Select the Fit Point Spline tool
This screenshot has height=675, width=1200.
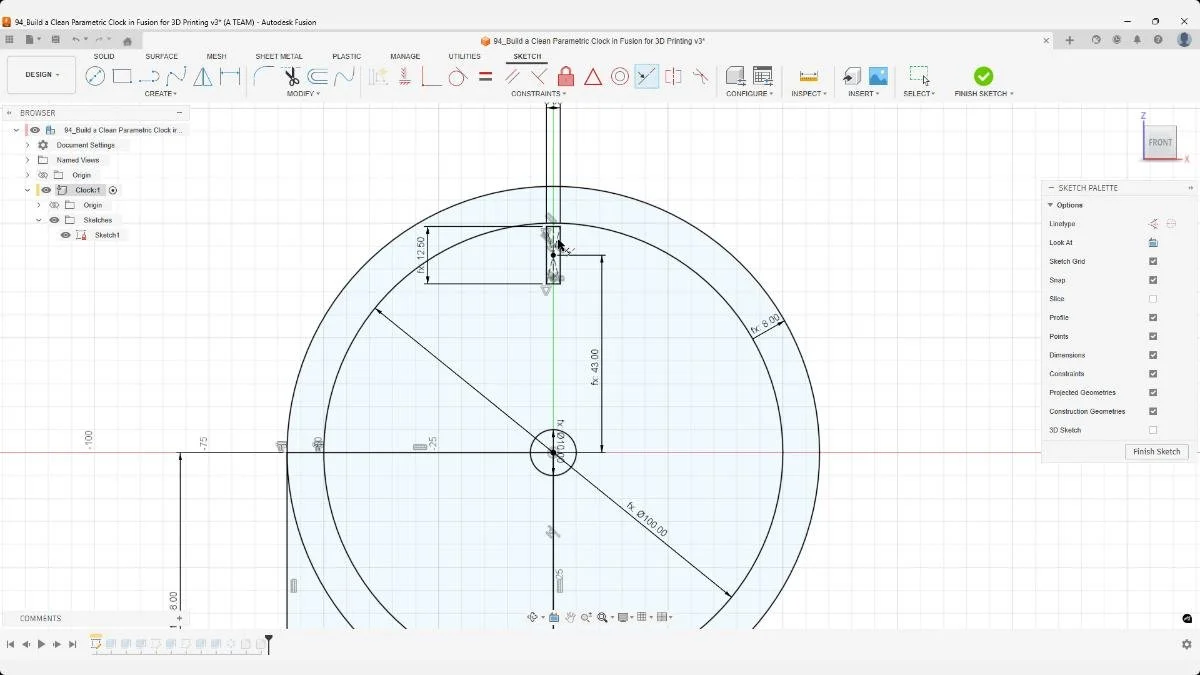click(x=176, y=76)
